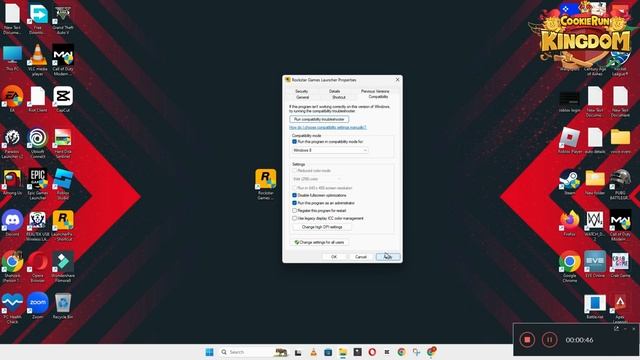Image resolution: width=640 pixels, height=360 pixels.
Task: Close the Rockstar Games Launcher Properties dialog
Action: pyautogui.click(x=398, y=80)
